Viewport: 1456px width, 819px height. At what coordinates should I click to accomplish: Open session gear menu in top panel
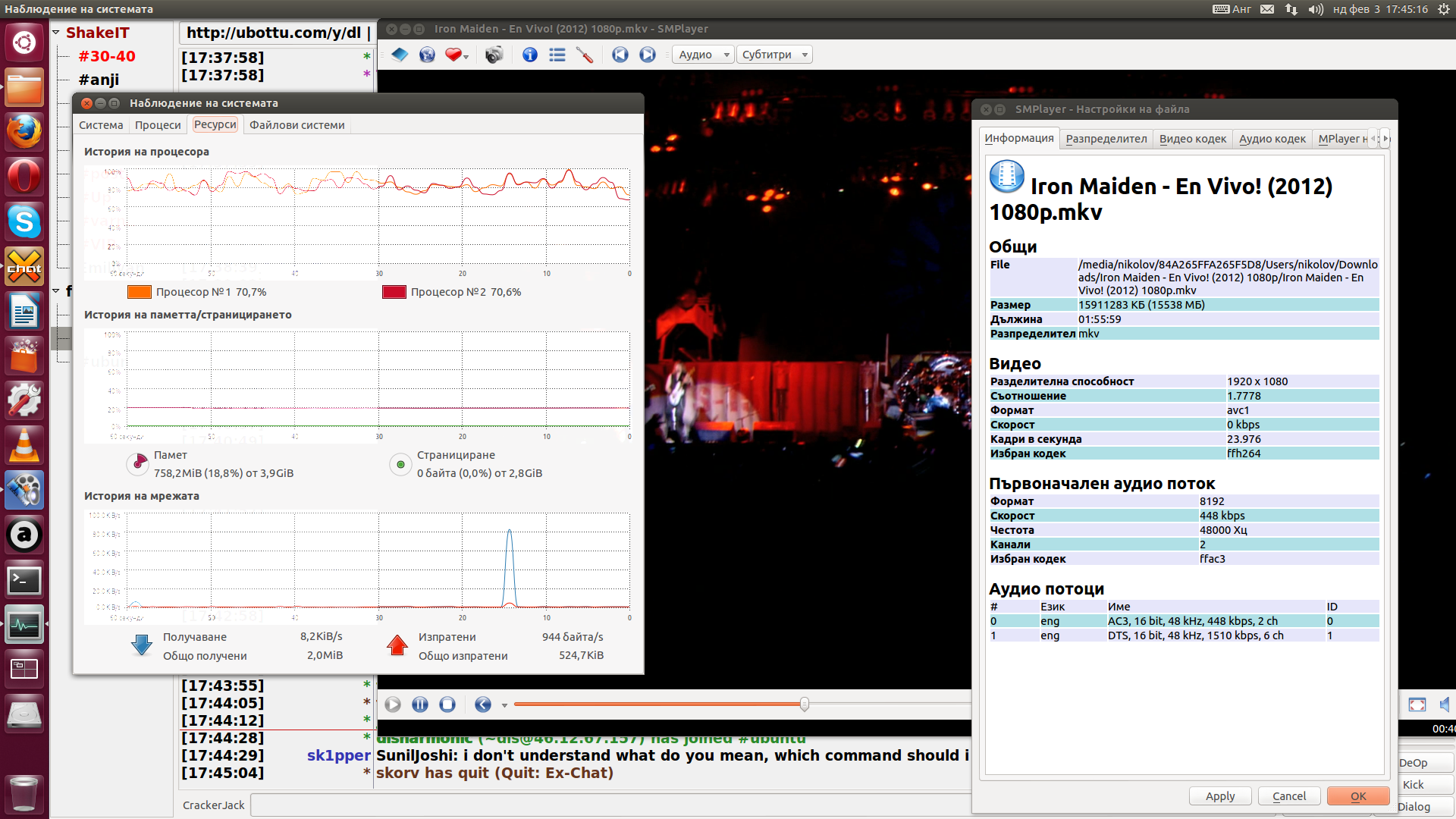pyautogui.click(x=1443, y=9)
